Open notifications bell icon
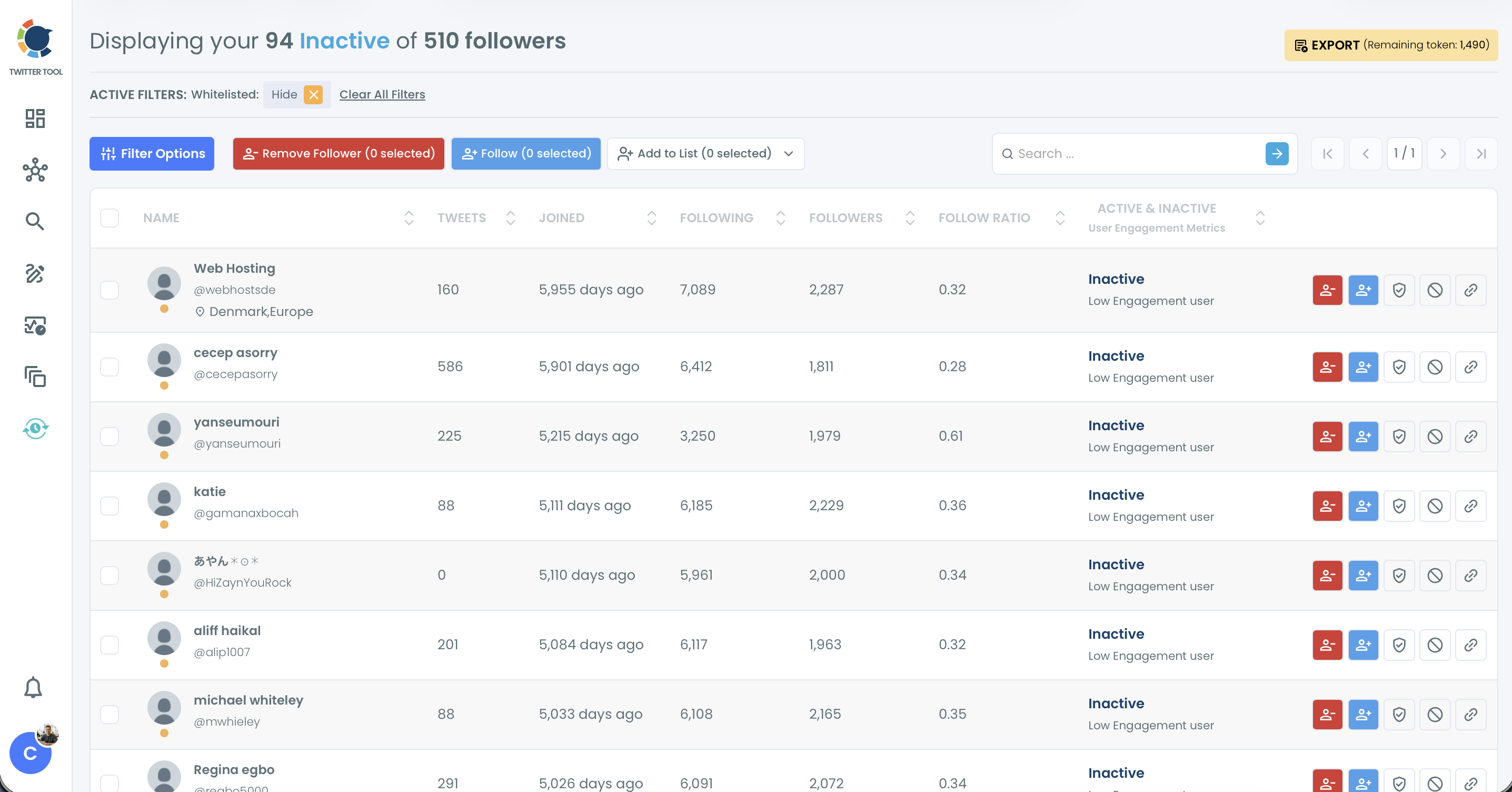 (33, 687)
